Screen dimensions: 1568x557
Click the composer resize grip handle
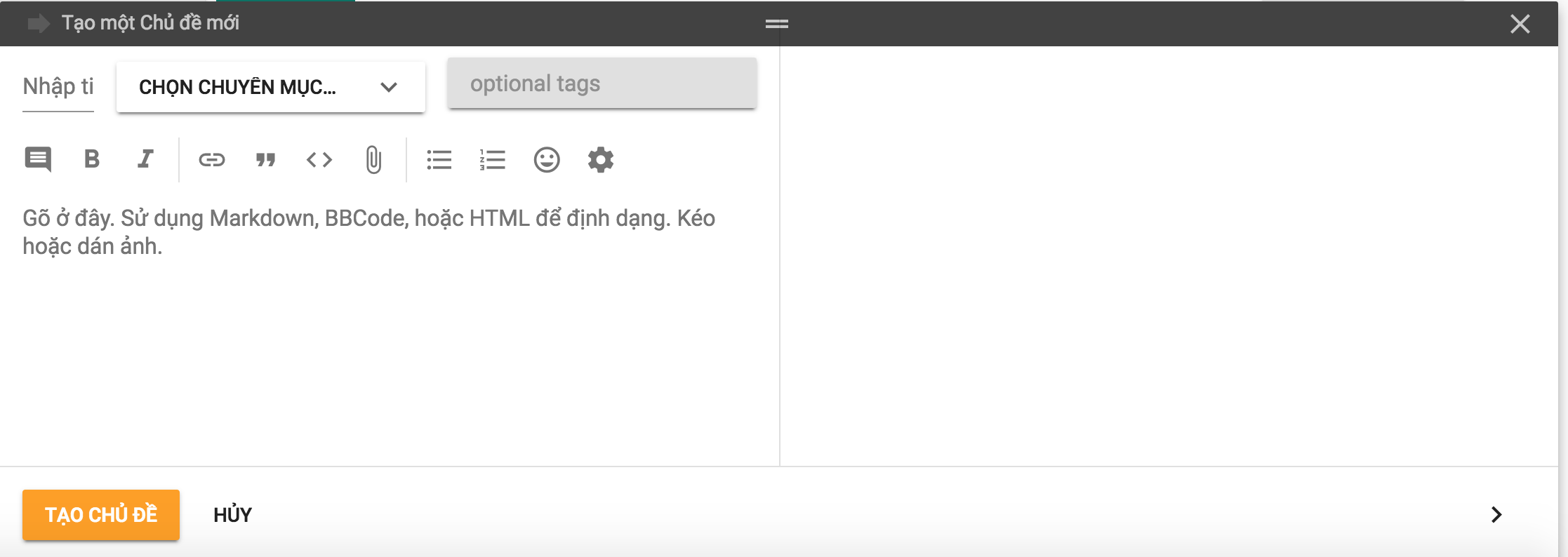click(777, 24)
